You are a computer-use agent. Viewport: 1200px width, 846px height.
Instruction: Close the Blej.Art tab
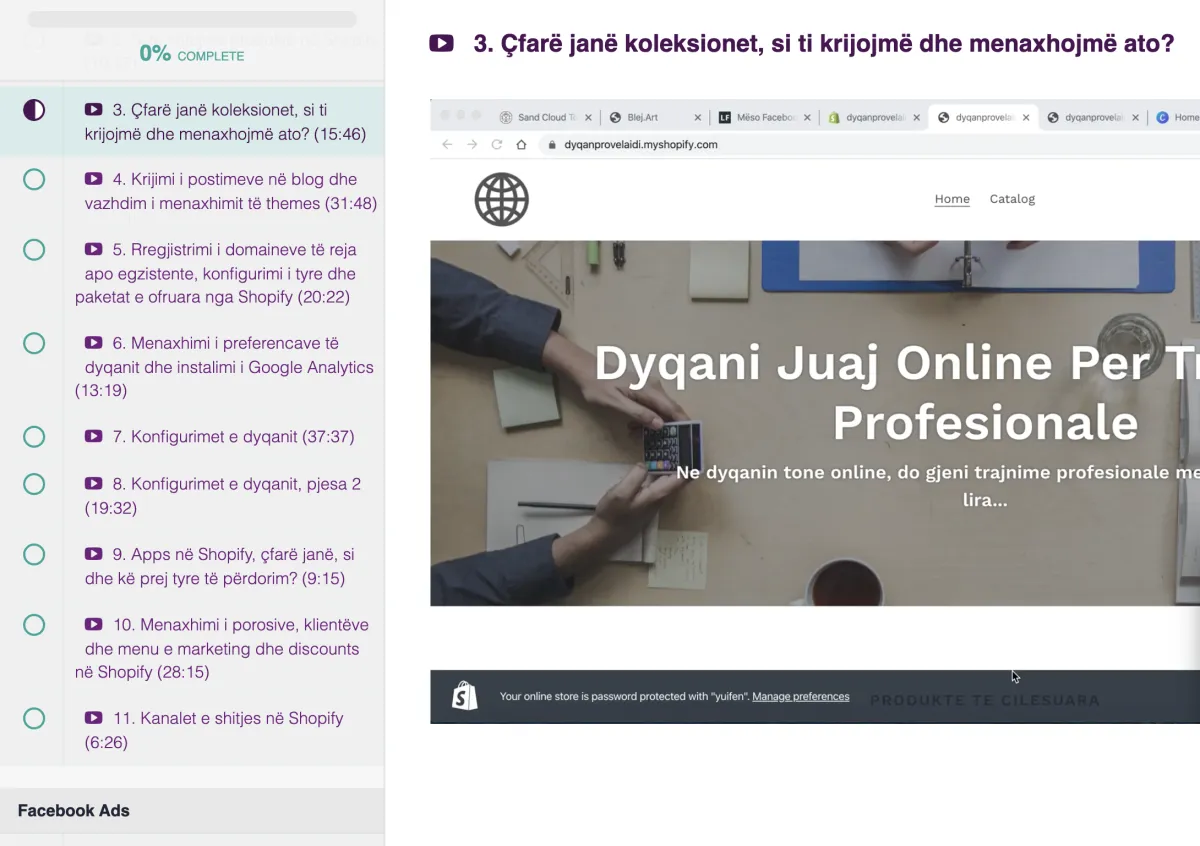(698, 118)
